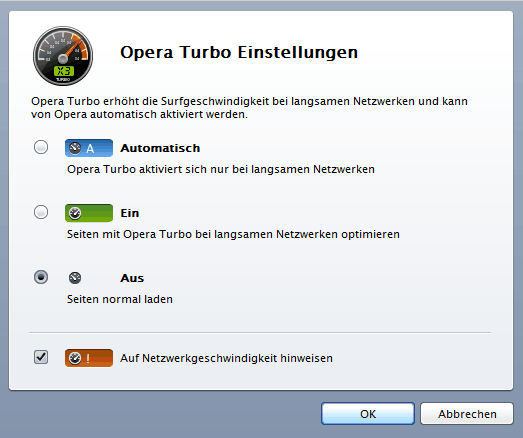Screen dimensions: 523x438
Task: Click the bold Aus label
Action: (x=132, y=278)
